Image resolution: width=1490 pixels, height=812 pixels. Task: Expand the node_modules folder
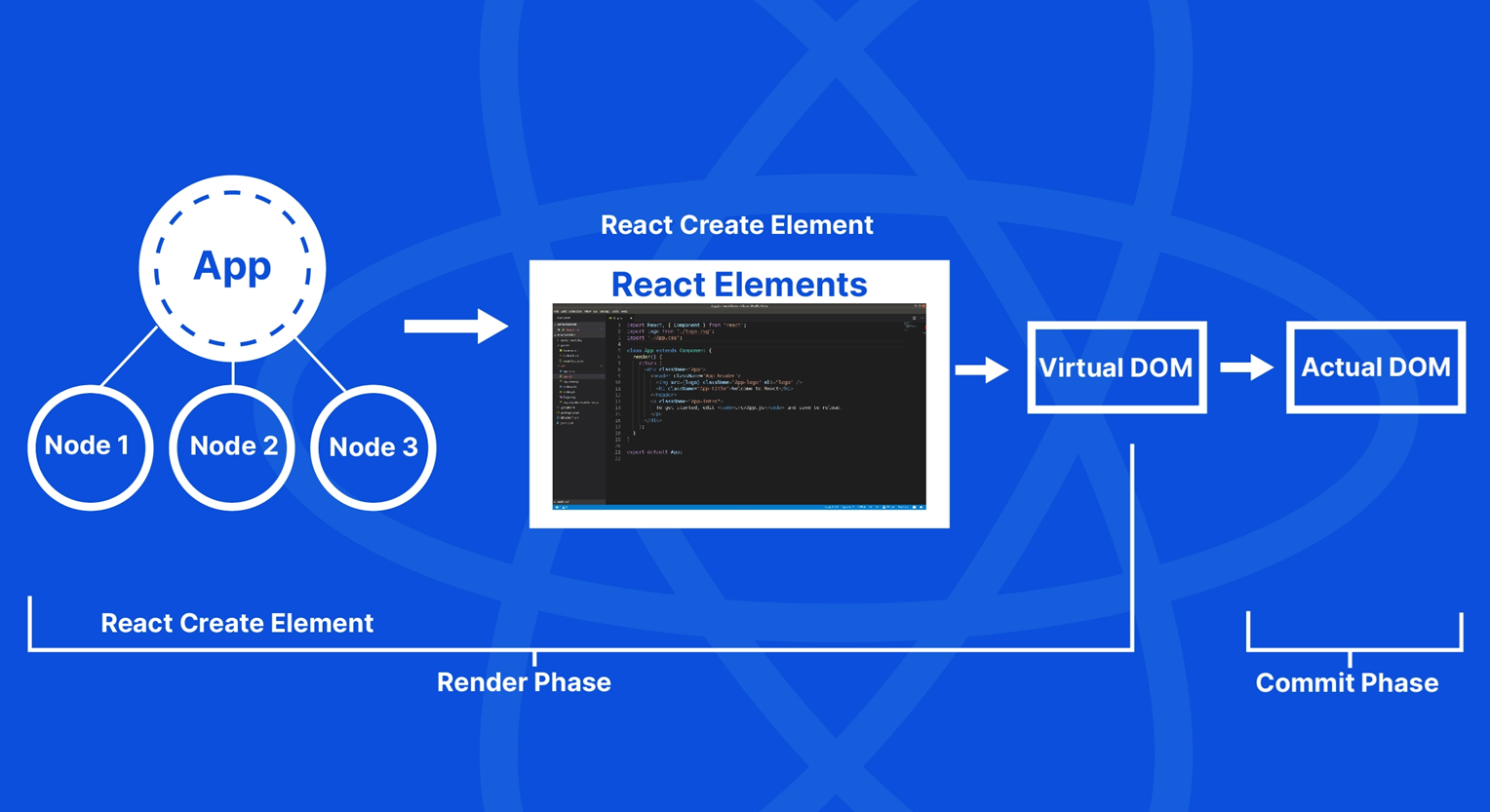coord(566,340)
